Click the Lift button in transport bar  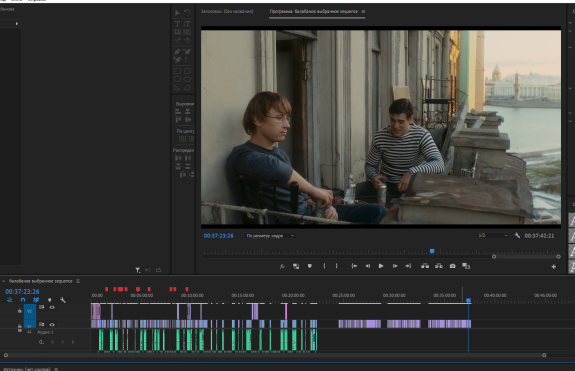pos(425,266)
